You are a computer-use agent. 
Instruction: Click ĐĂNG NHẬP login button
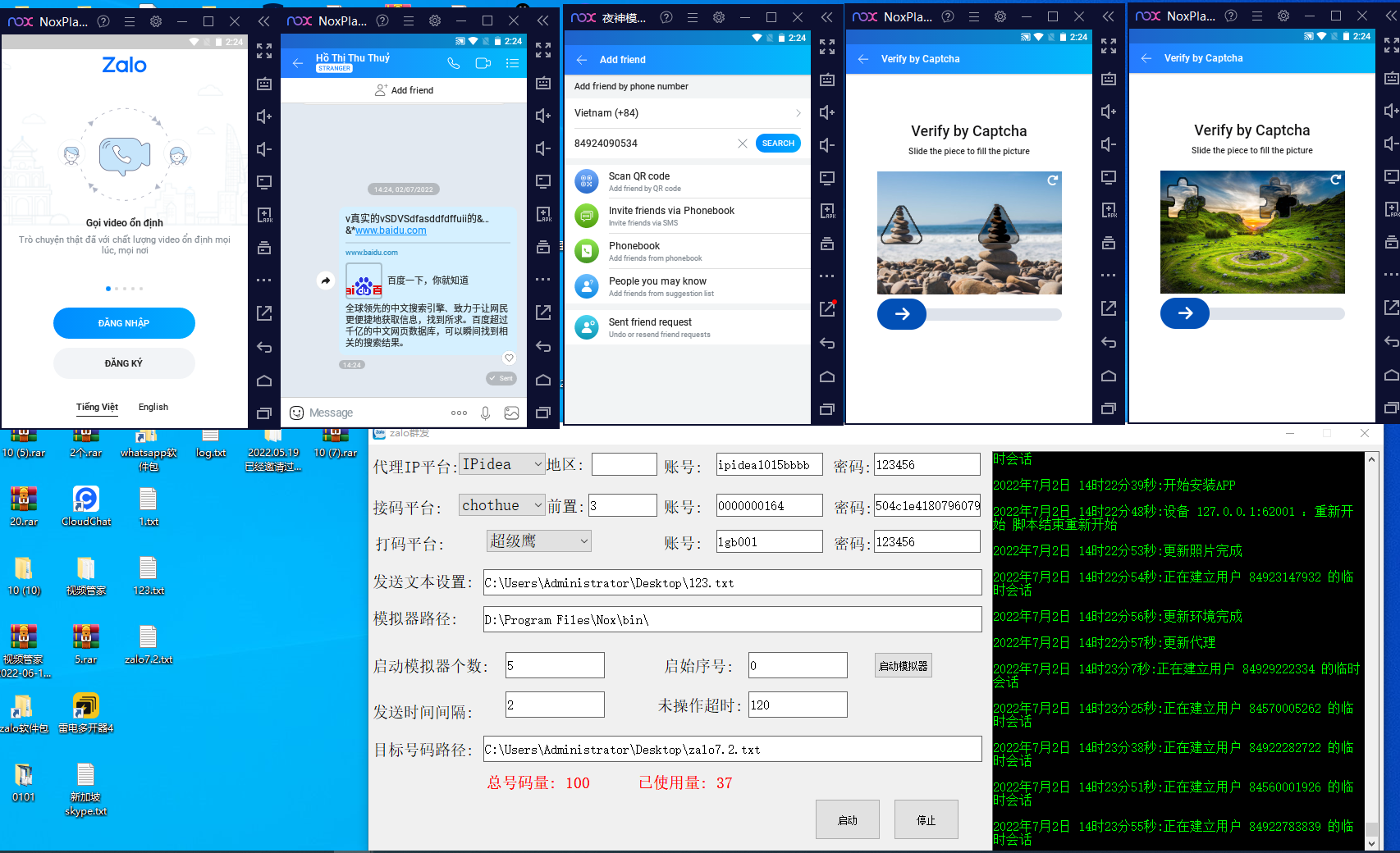pyautogui.click(x=124, y=323)
